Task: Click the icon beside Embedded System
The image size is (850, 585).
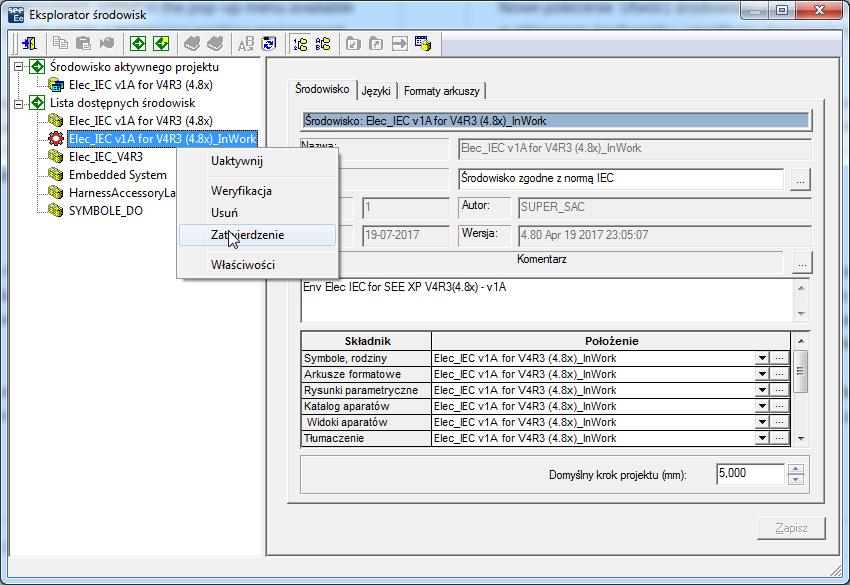Action: click(55, 175)
